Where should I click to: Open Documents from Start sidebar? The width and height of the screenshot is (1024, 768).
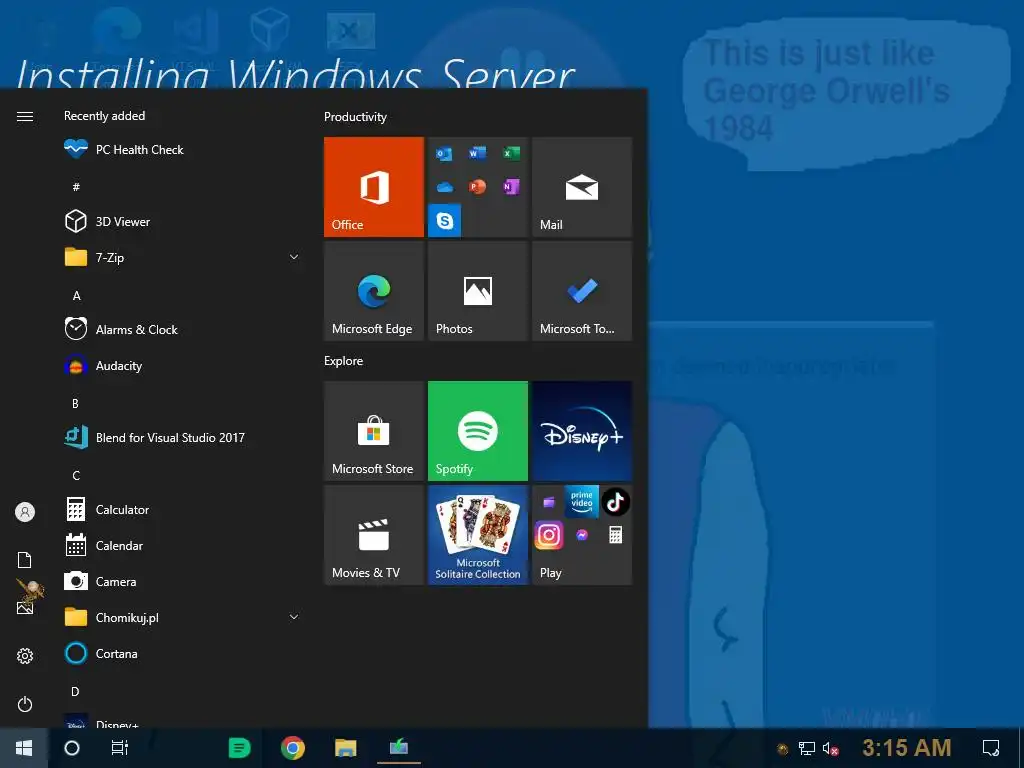point(25,560)
